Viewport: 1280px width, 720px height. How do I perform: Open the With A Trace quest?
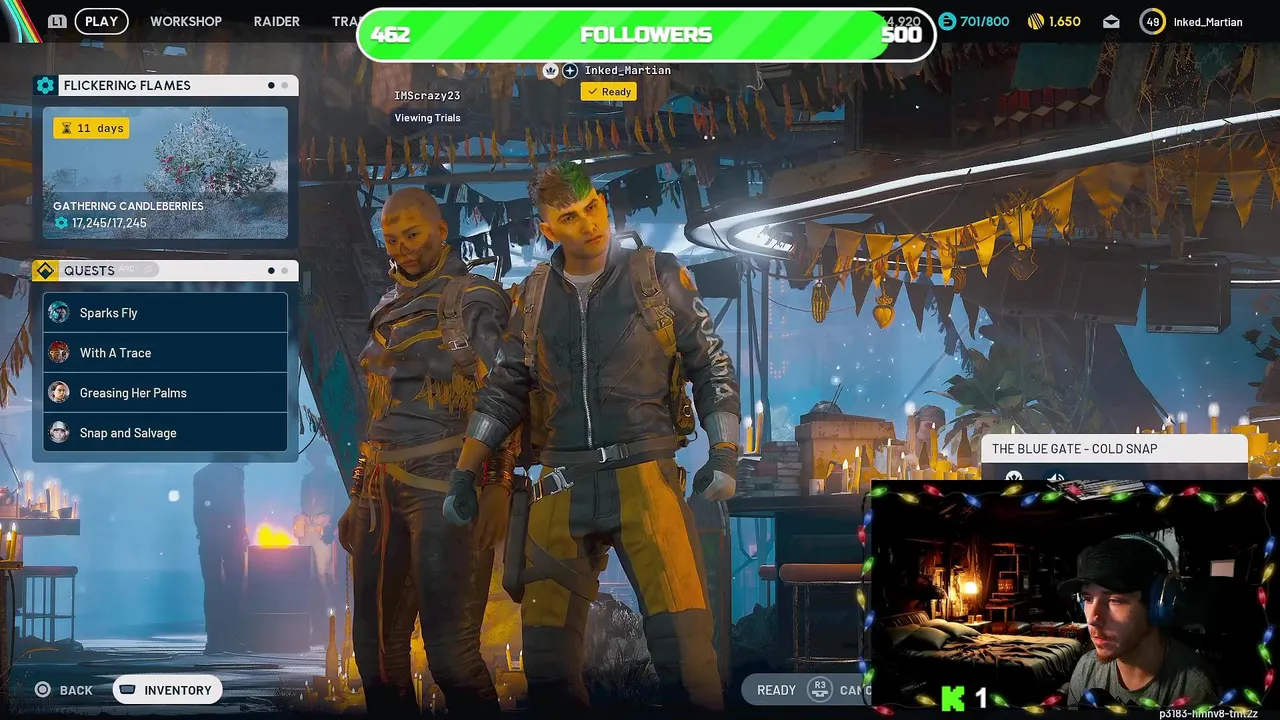pyautogui.click(x=165, y=353)
